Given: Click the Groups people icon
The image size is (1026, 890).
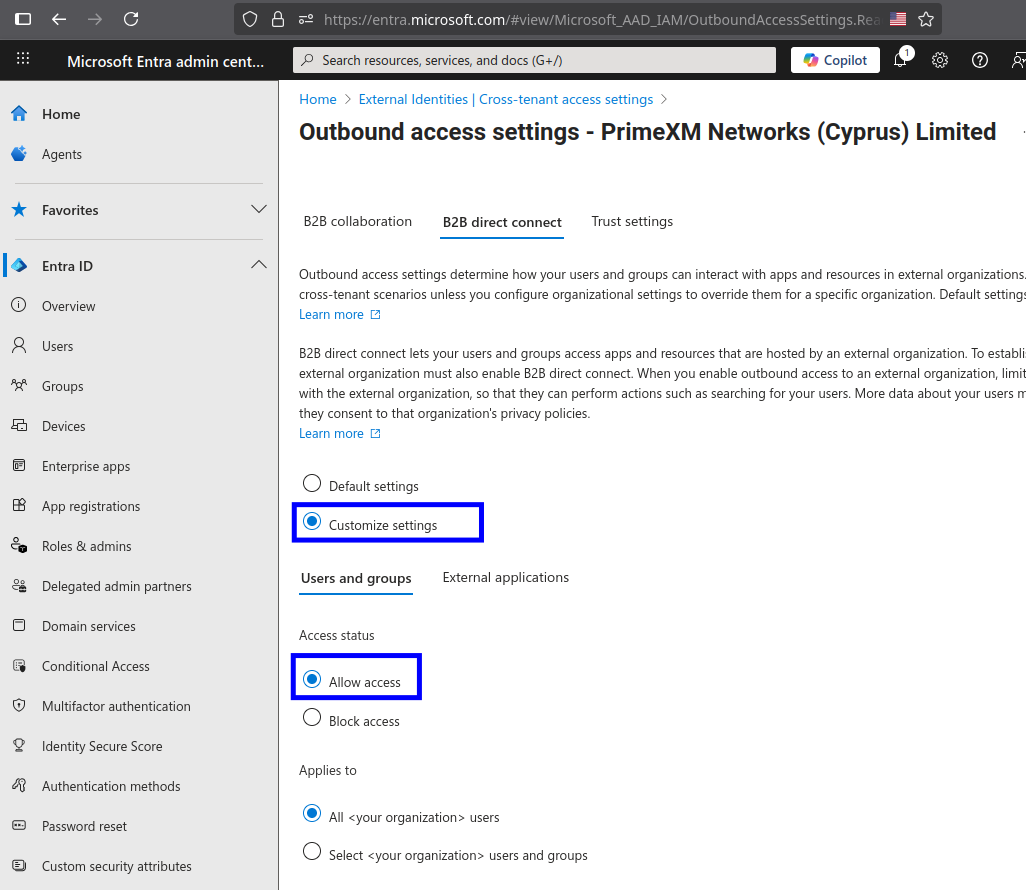Looking at the screenshot, I should pos(19,385).
